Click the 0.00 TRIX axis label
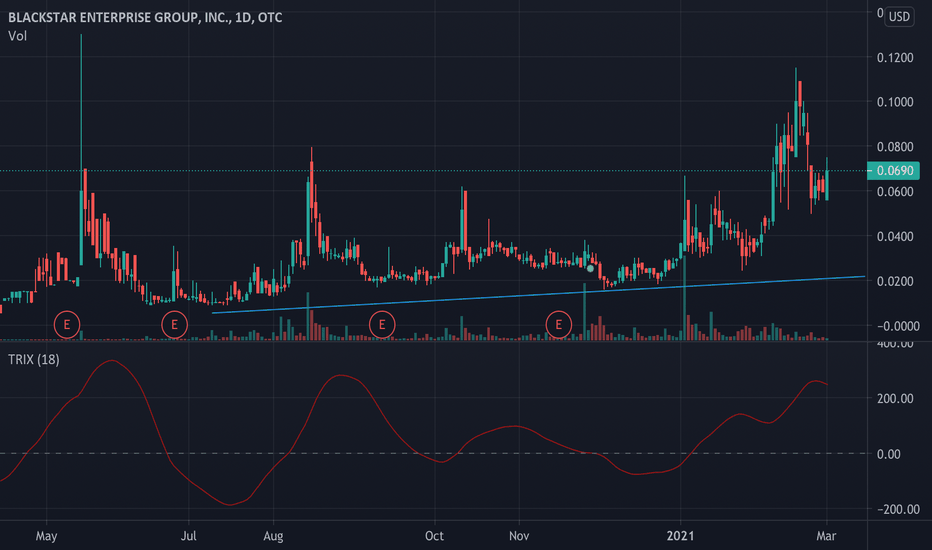This screenshot has width=932, height=550. 889,454
